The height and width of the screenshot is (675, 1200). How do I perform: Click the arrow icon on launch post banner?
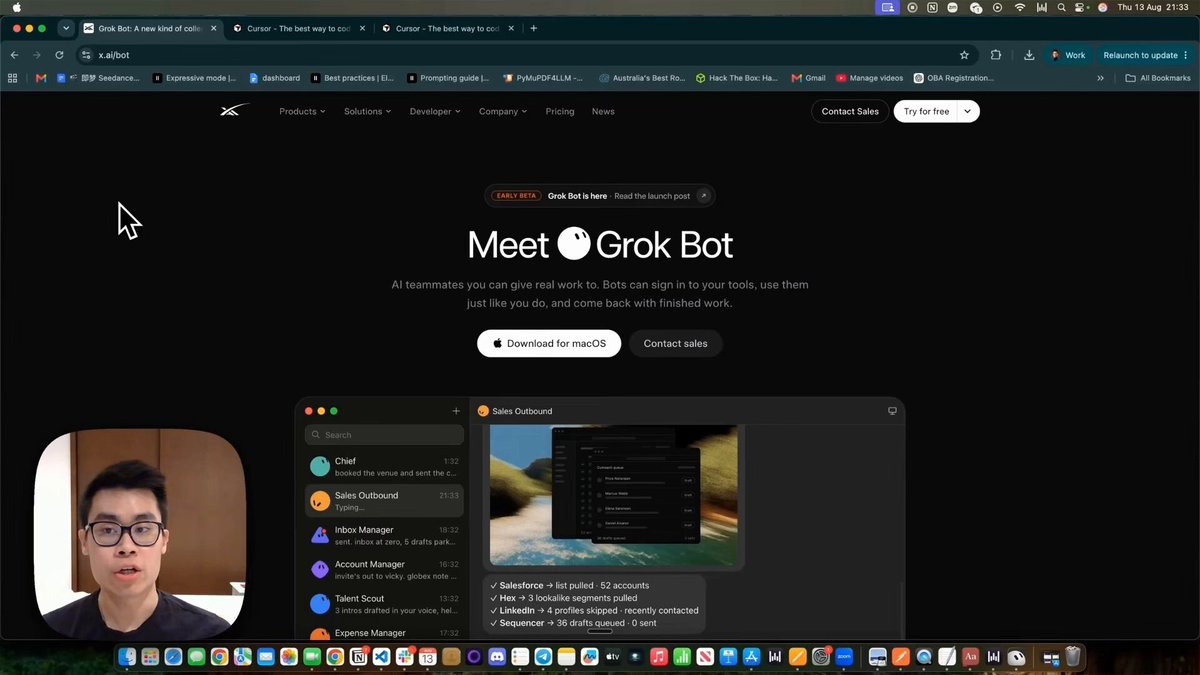(x=703, y=196)
